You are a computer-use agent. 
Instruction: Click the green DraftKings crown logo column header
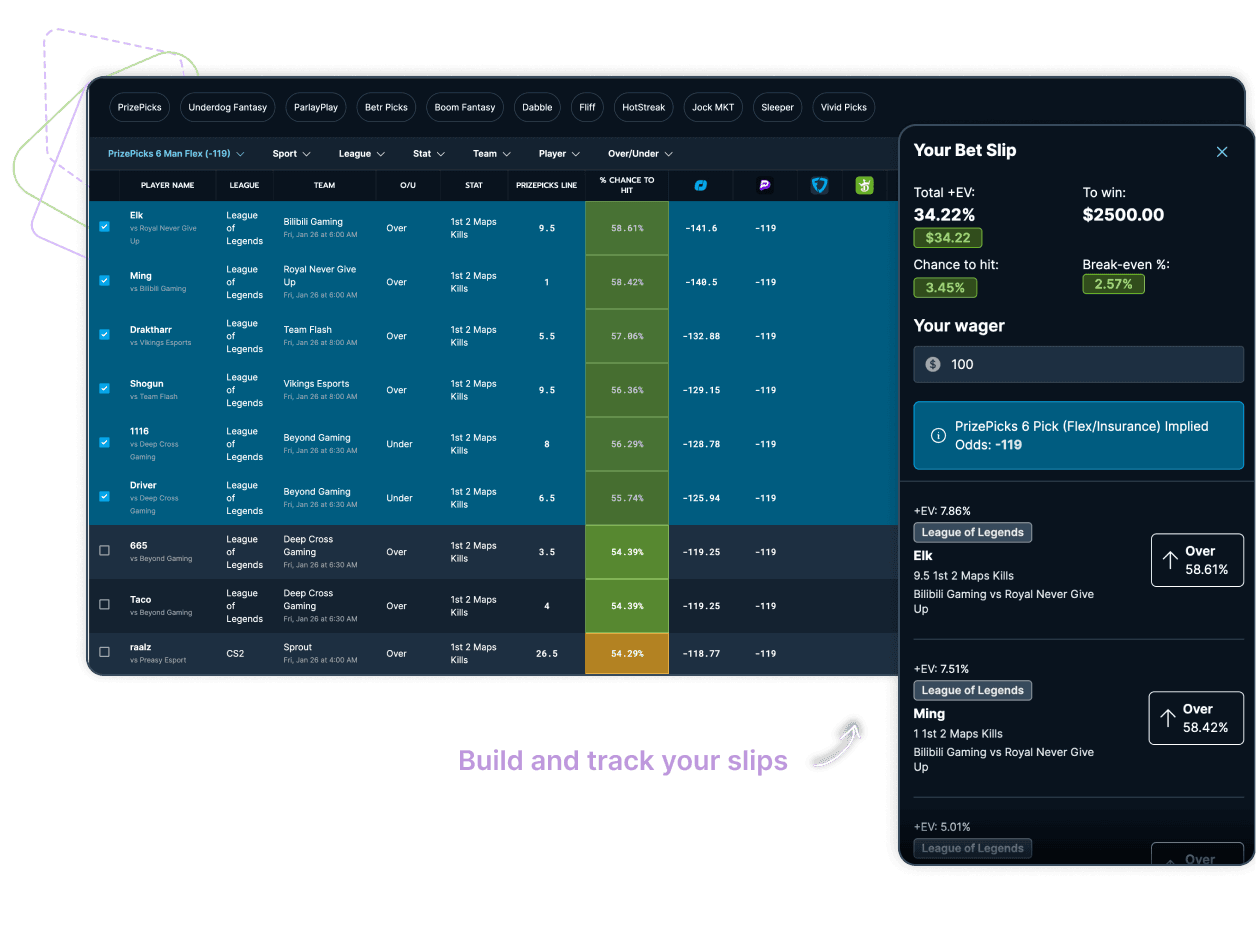pyautogui.click(x=864, y=185)
